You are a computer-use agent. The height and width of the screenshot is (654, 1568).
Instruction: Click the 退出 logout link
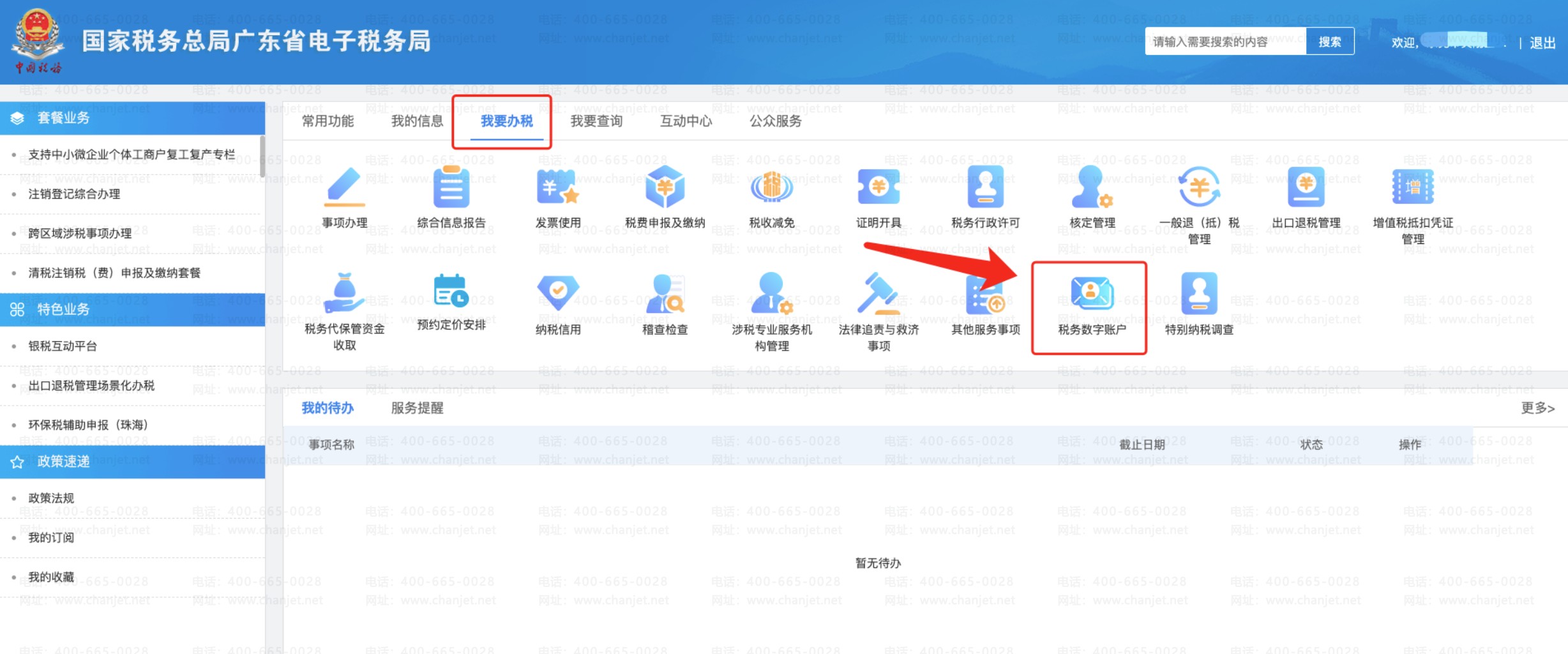[x=1542, y=43]
